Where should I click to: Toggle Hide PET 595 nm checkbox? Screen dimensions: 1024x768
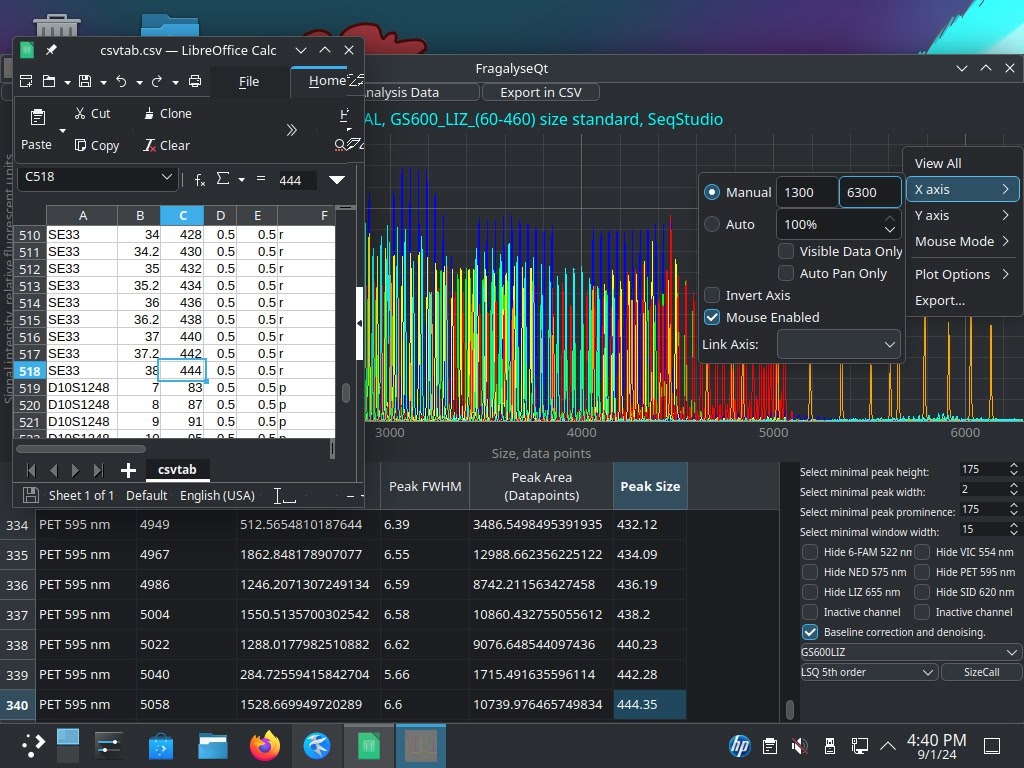click(922, 573)
